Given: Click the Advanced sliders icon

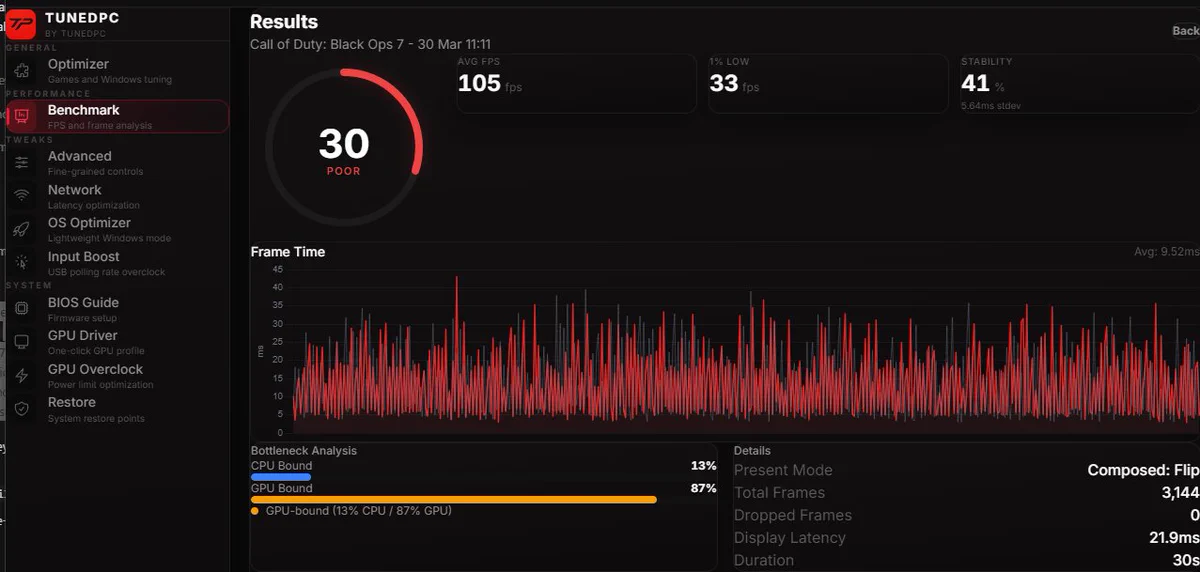Looking at the screenshot, I should click(x=21, y=163).
